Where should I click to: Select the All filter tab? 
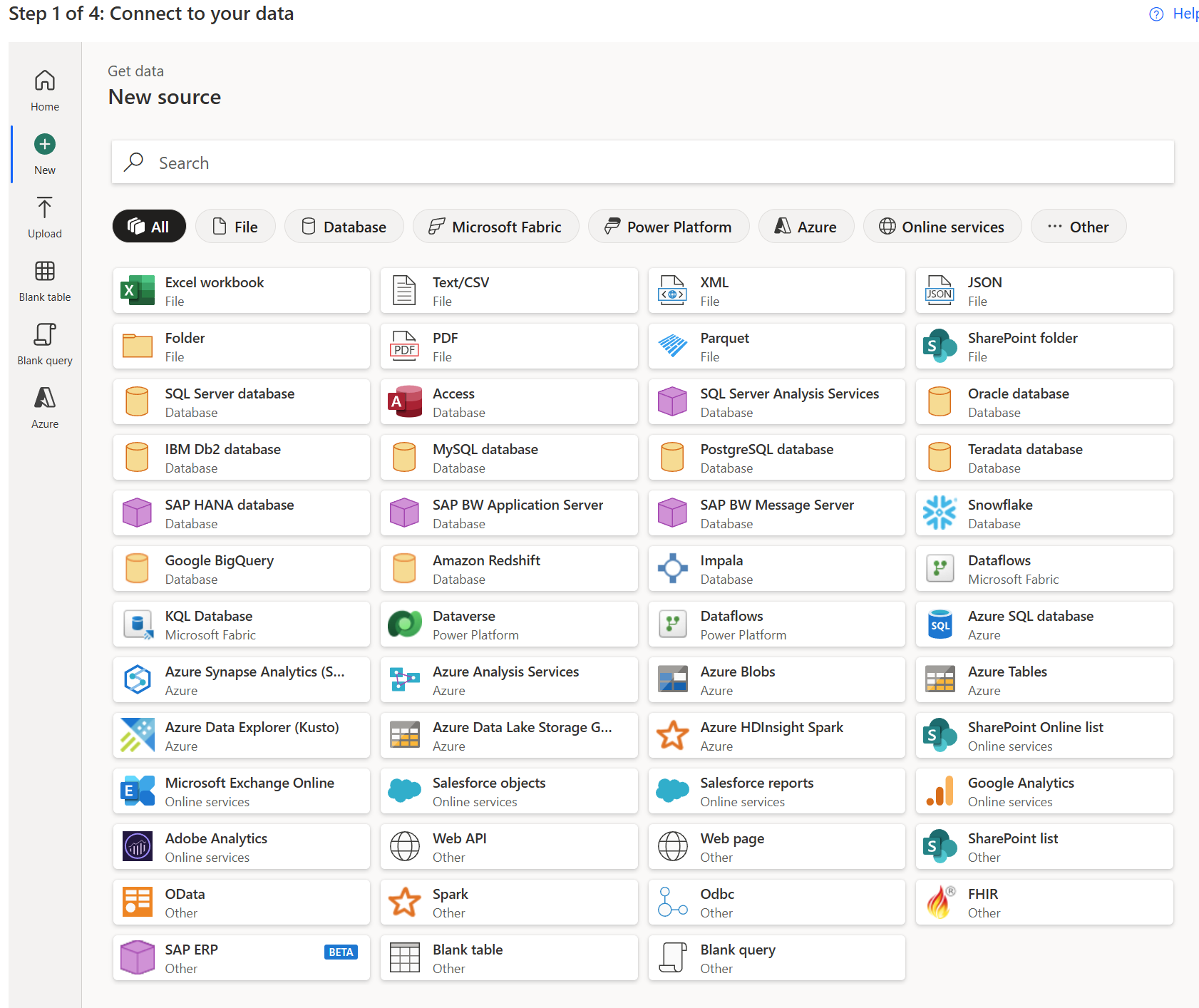click(149, 227)
